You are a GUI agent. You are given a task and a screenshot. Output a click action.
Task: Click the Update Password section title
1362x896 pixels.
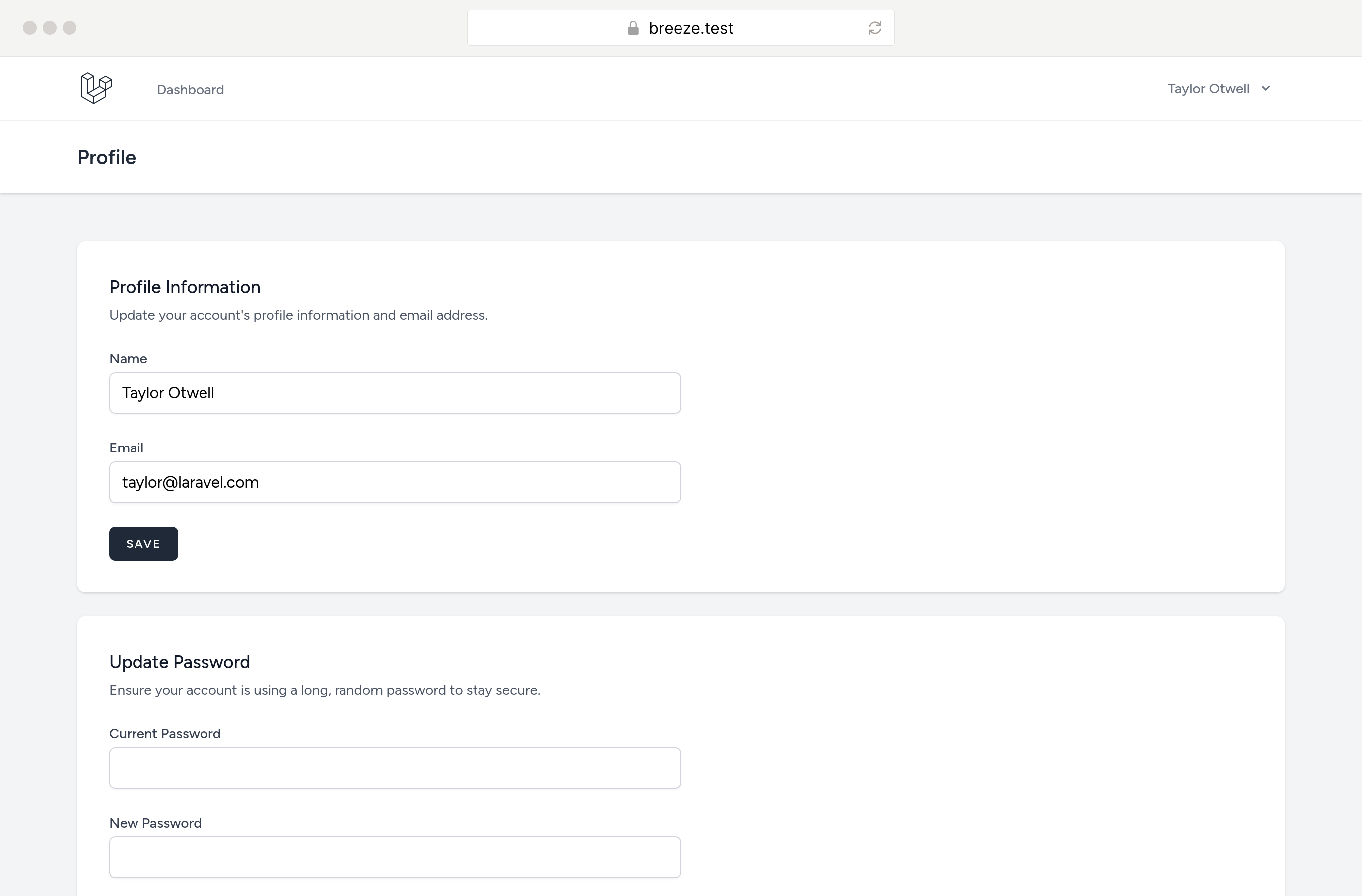179,662
